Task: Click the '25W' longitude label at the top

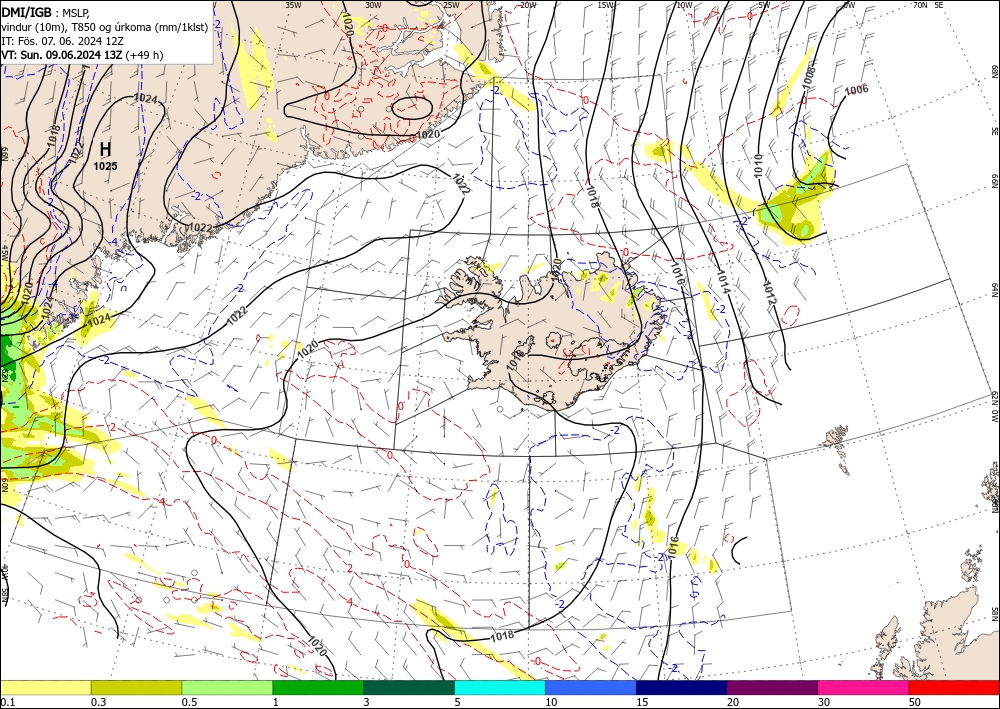Action: [x=451, y=5]
